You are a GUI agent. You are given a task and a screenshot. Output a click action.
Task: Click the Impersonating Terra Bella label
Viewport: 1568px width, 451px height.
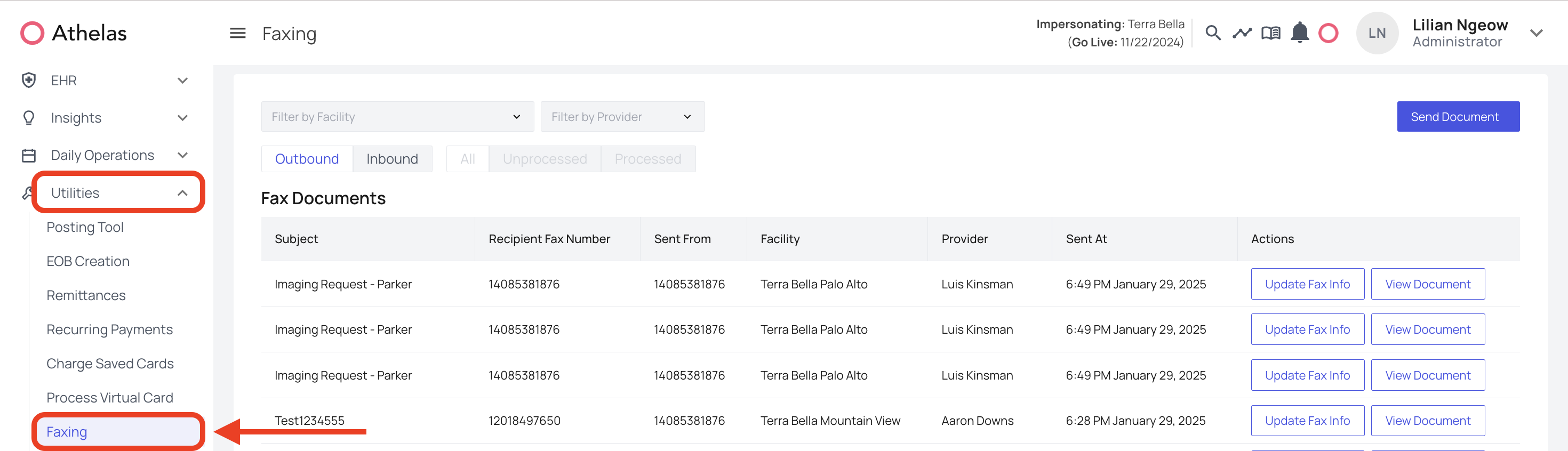1110,25
